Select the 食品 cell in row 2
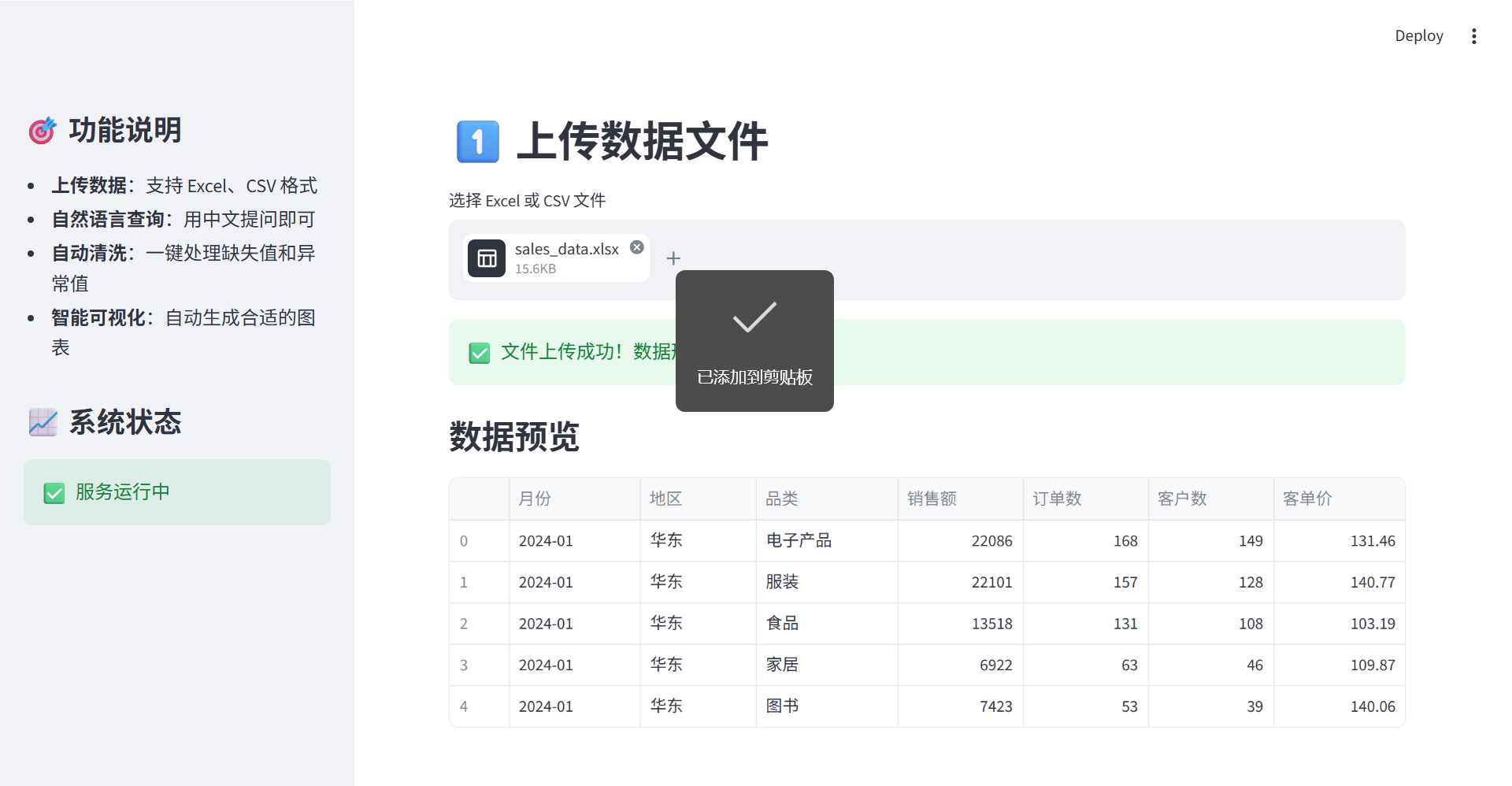1512x786 pixels. [827, 624]
